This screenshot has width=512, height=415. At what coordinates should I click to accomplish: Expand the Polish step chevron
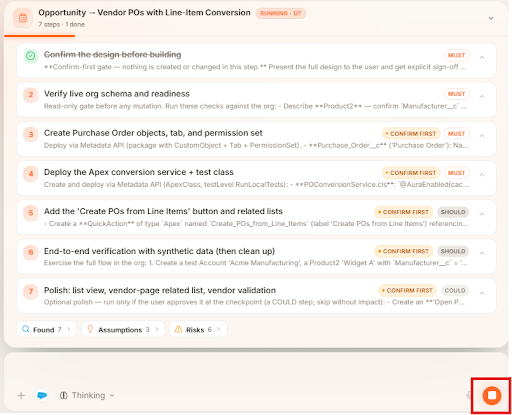(482, 293)
